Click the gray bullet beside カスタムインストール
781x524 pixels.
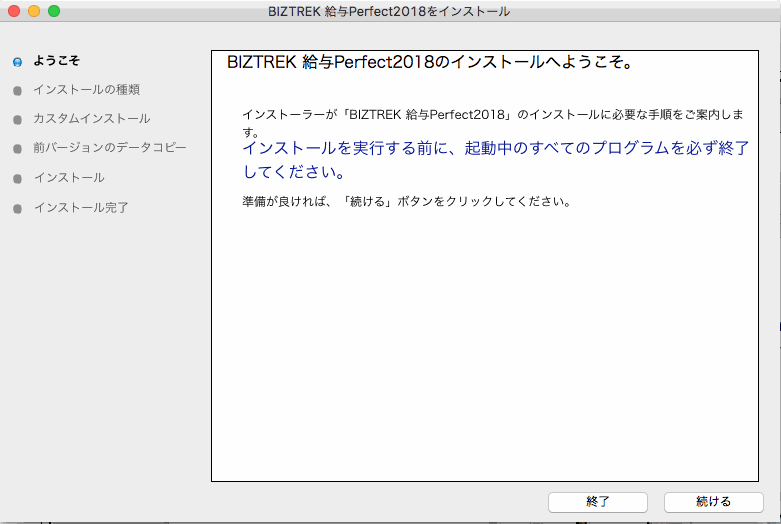coord(17,120)
